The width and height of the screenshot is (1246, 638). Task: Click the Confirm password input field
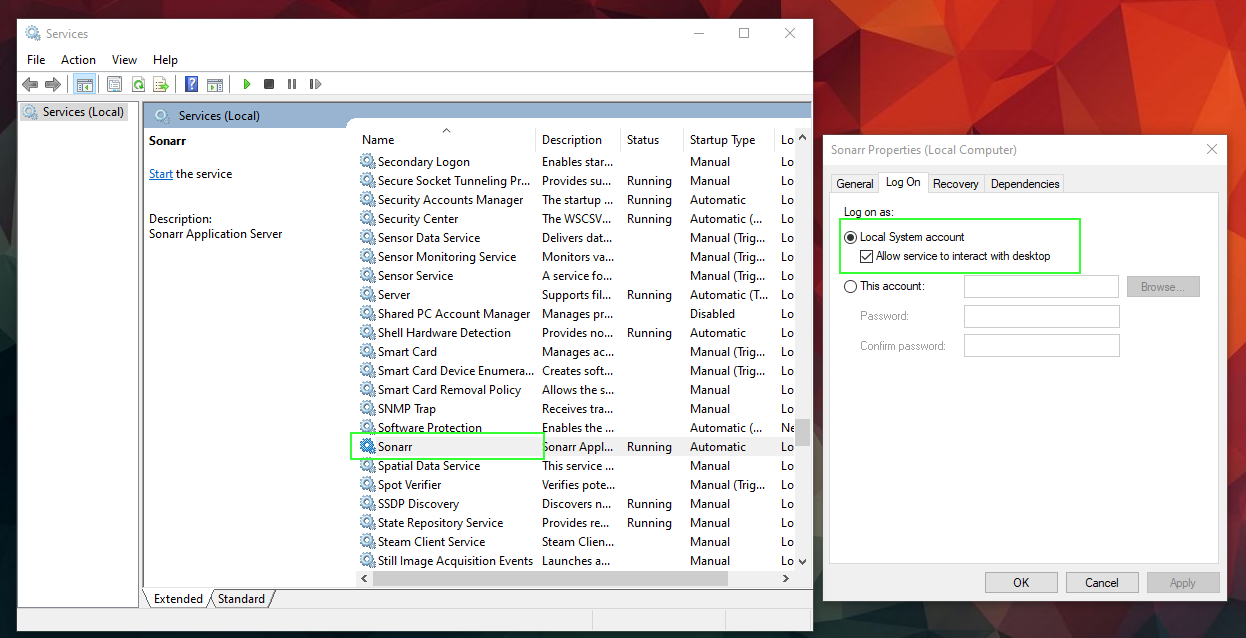[x=1041, y=346]
